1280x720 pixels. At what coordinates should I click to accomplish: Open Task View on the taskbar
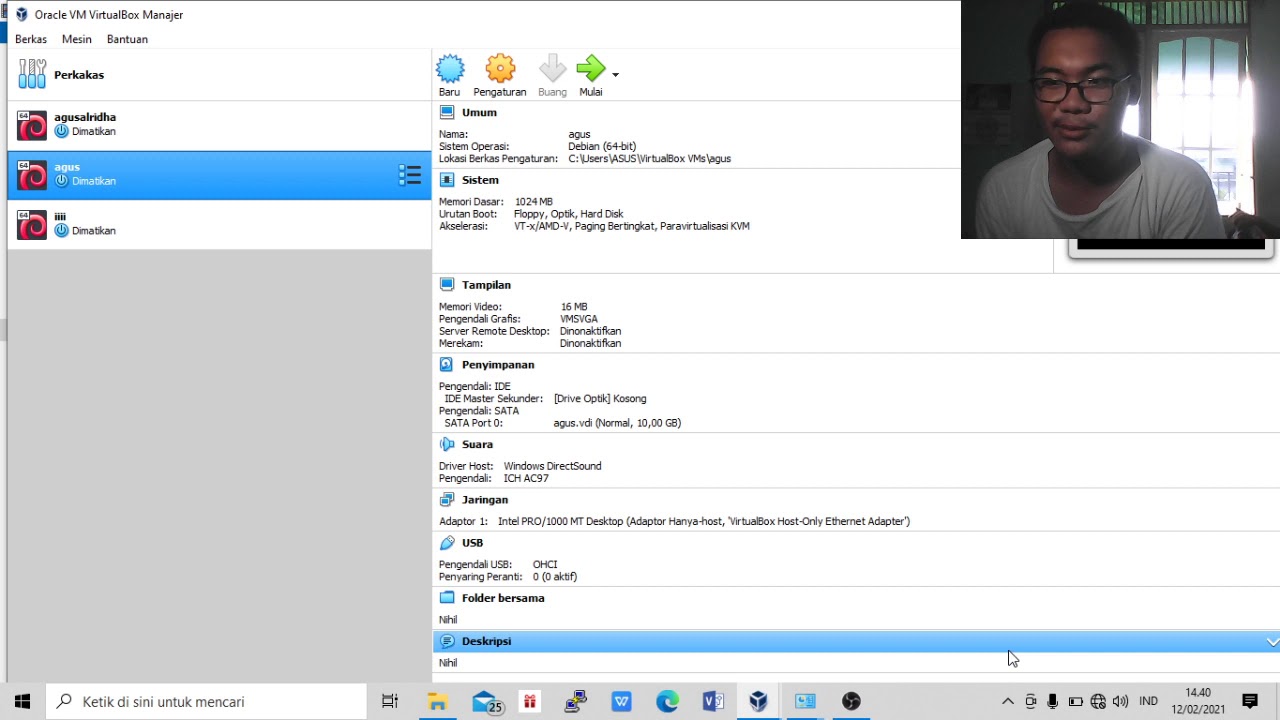390,701
